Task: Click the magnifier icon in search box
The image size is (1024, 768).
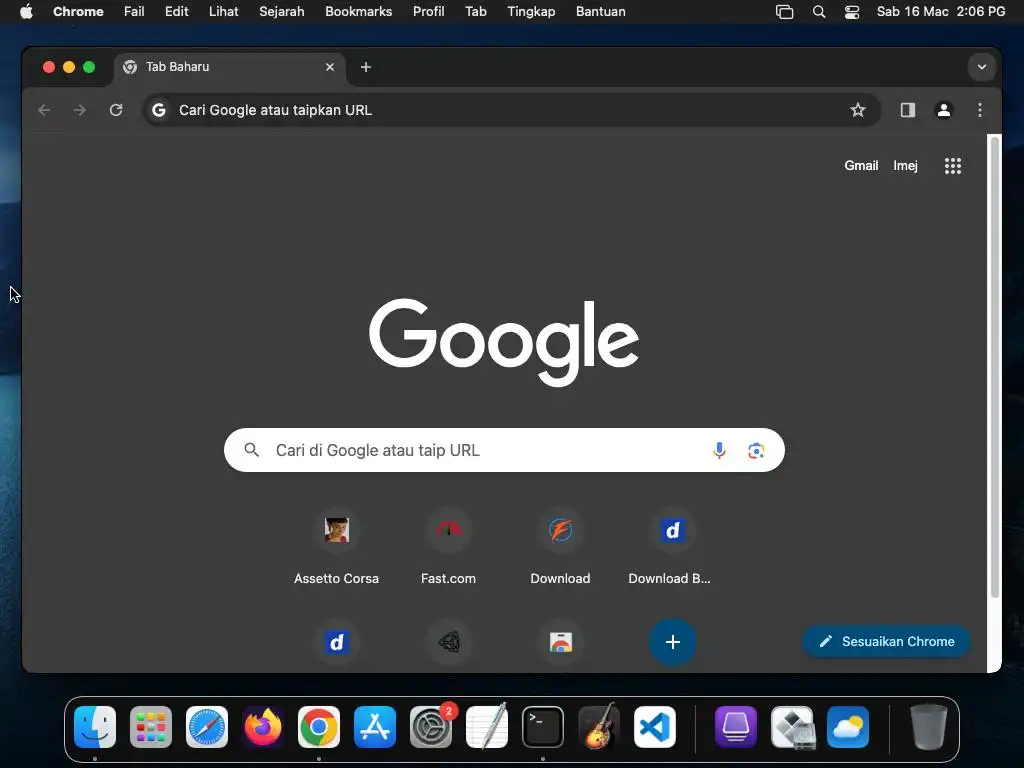Action: coord(251,450)
